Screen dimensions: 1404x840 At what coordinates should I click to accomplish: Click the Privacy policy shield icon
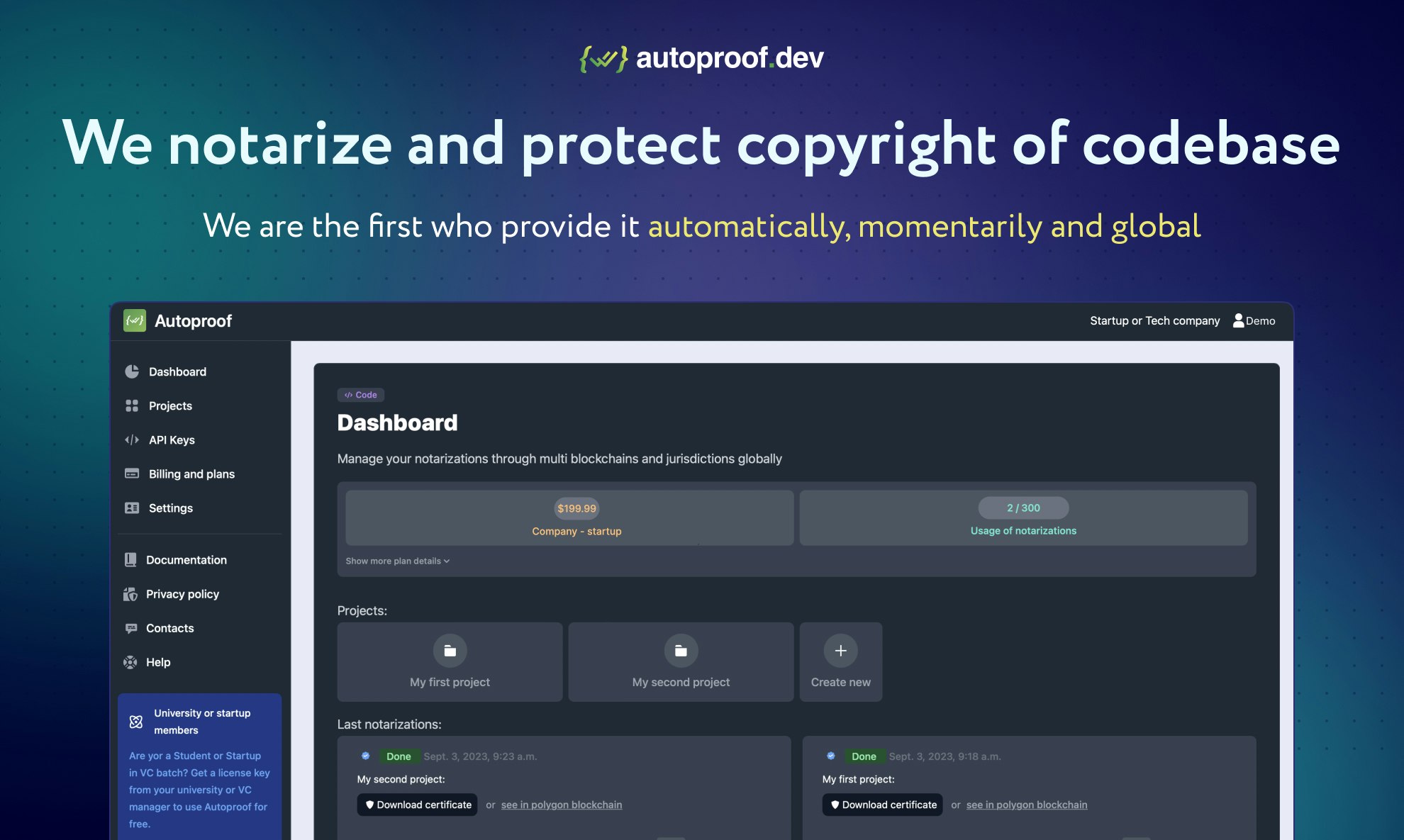point(130,594)
